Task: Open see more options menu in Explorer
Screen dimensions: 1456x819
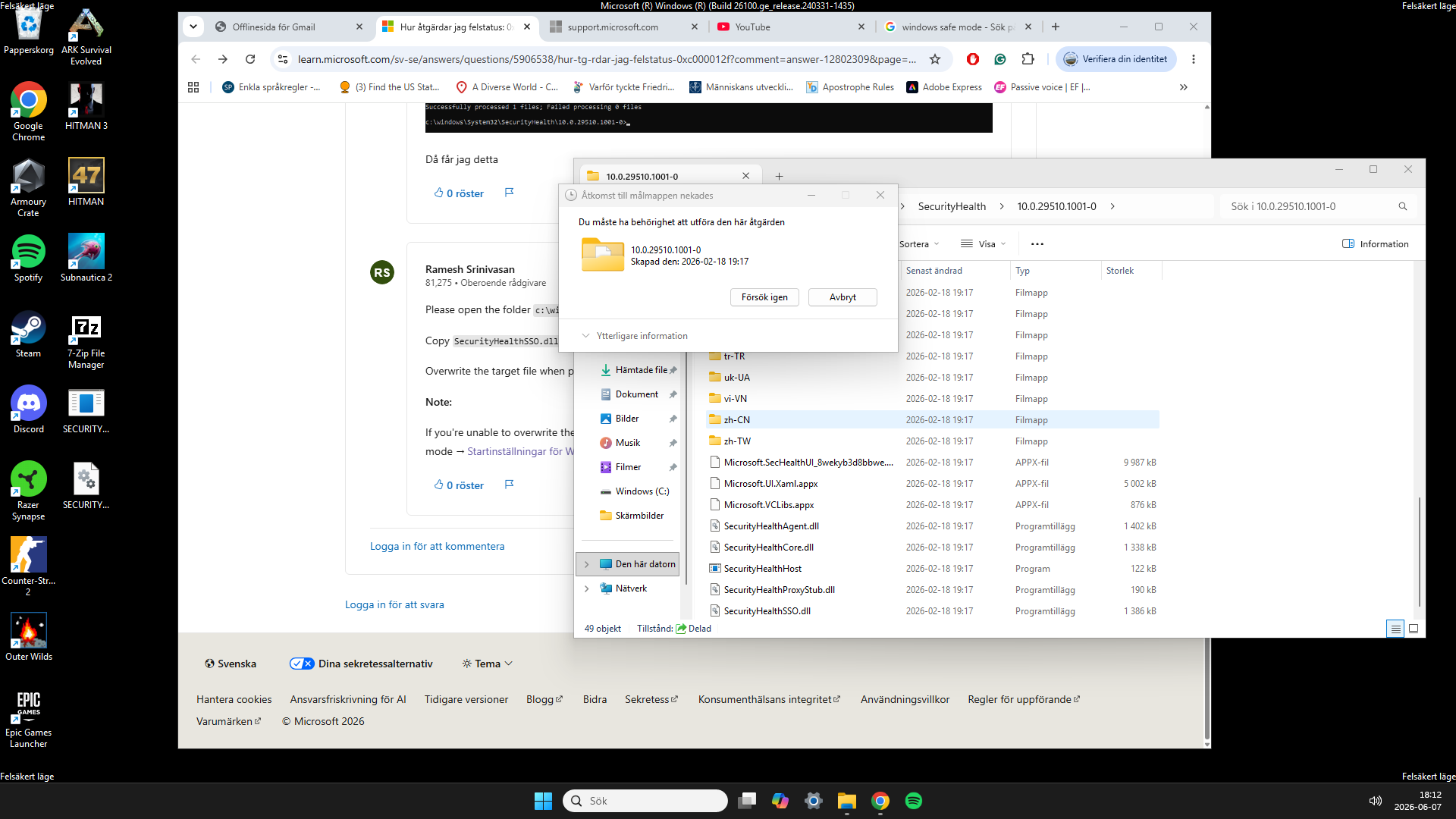Action: tap(1037, 244)
